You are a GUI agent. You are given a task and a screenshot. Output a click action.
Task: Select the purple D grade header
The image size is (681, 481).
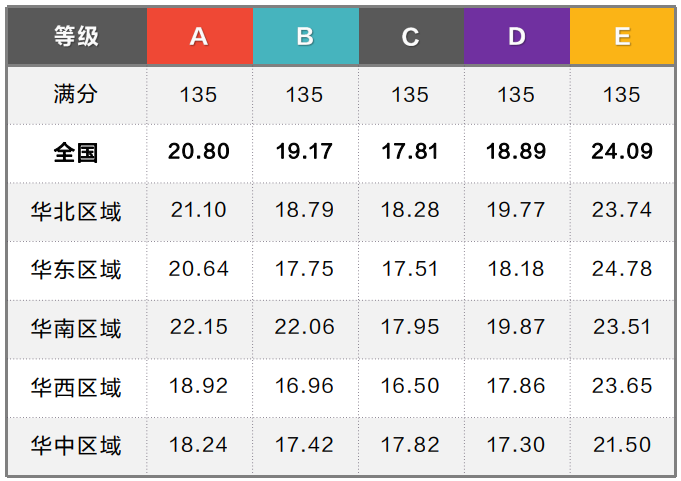tap(516, 37)
